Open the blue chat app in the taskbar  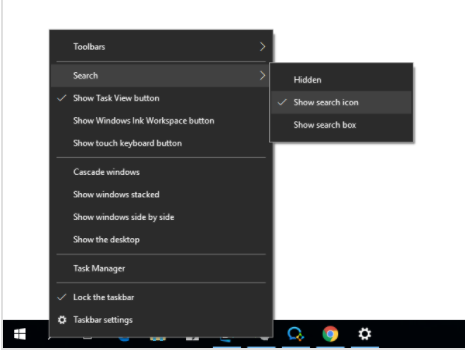(x=295, y=334)
